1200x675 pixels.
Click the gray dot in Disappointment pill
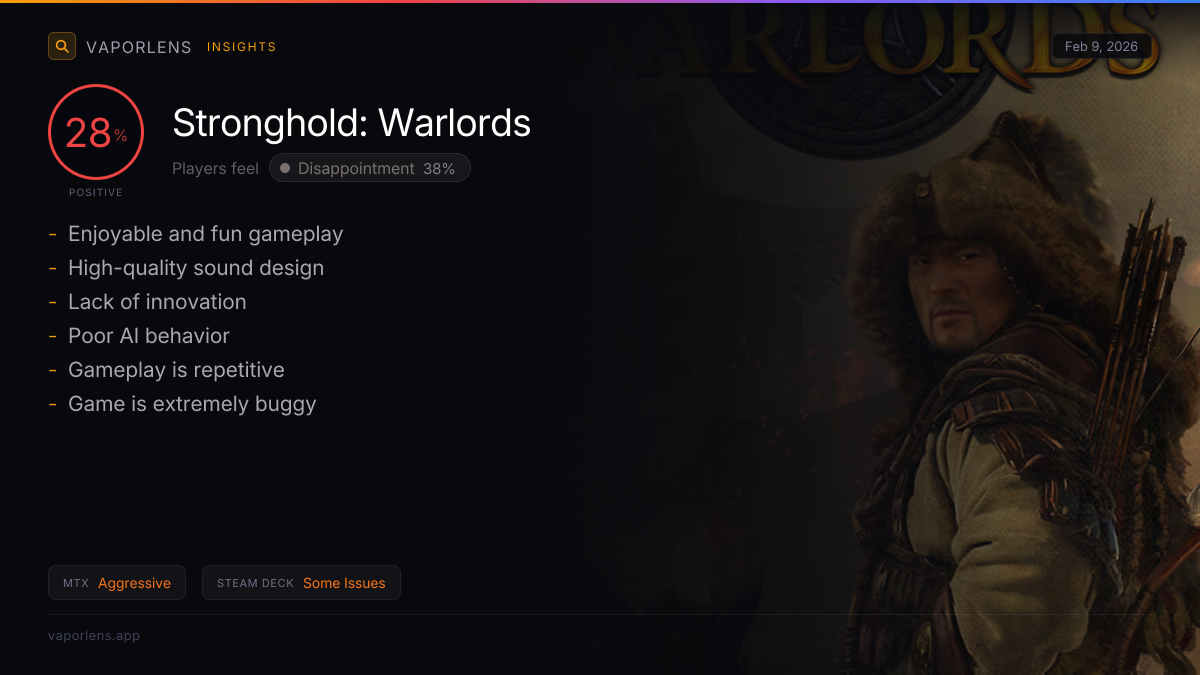point(285,169)
